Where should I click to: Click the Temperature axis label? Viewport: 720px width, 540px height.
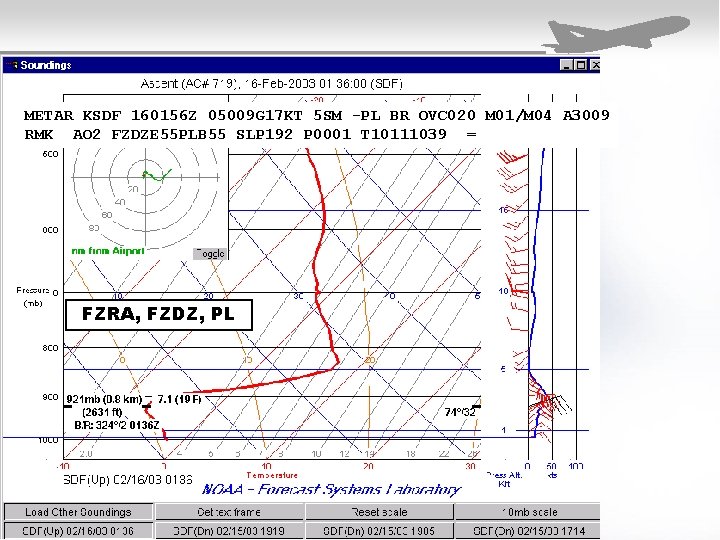click(272, 475)
